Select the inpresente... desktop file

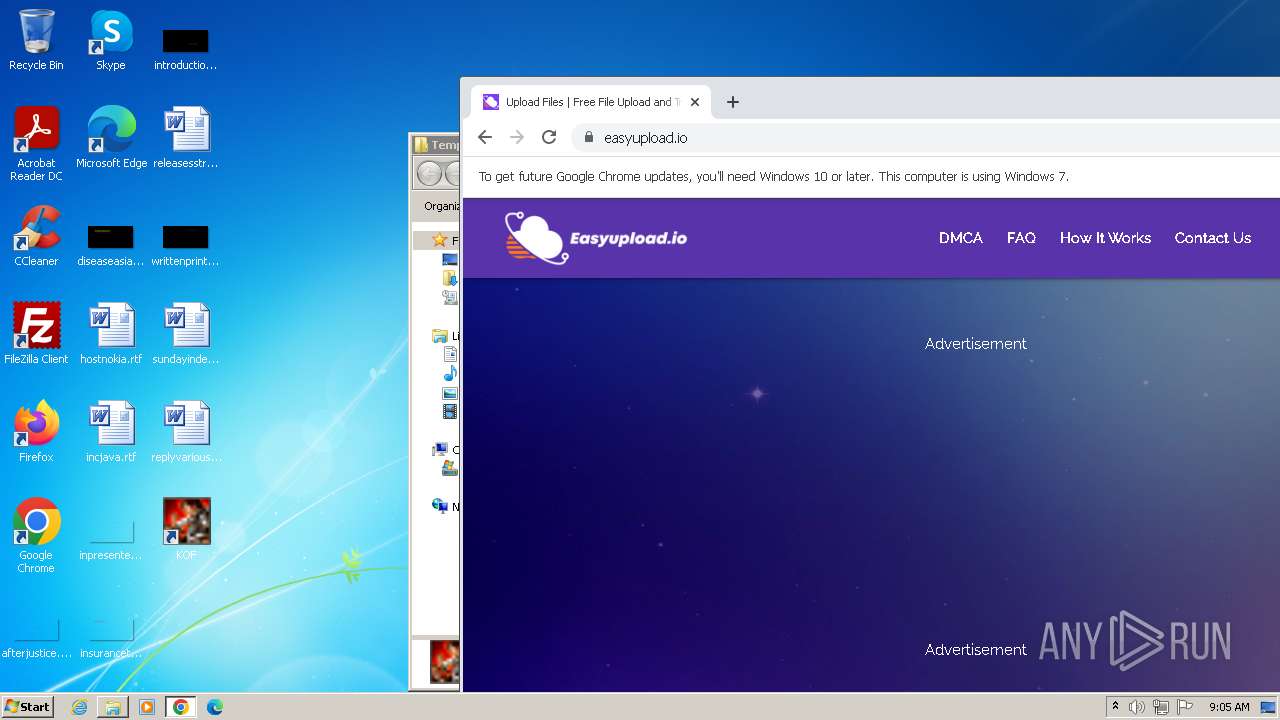pyautogui.click(x=111, y=538)
